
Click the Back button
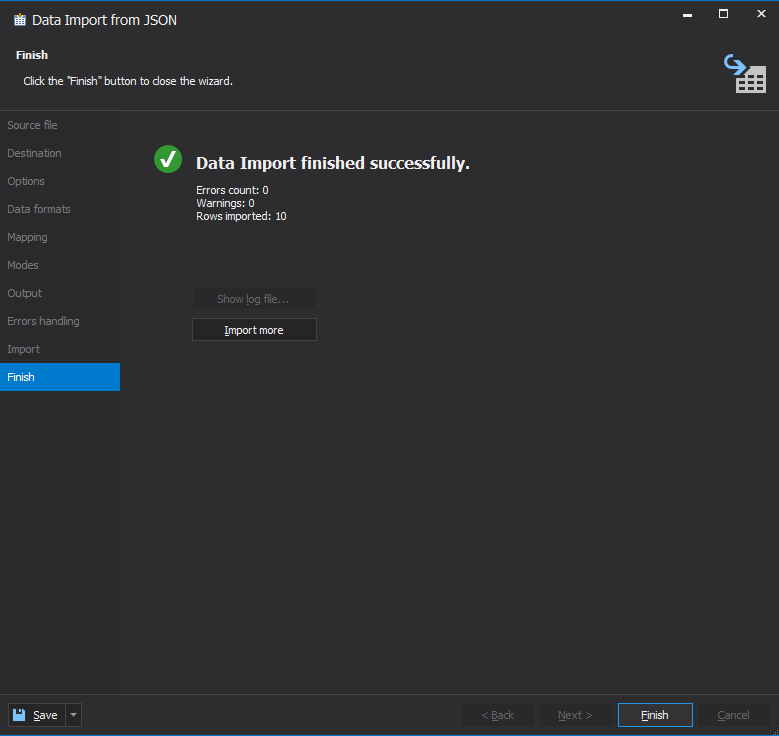497,715
